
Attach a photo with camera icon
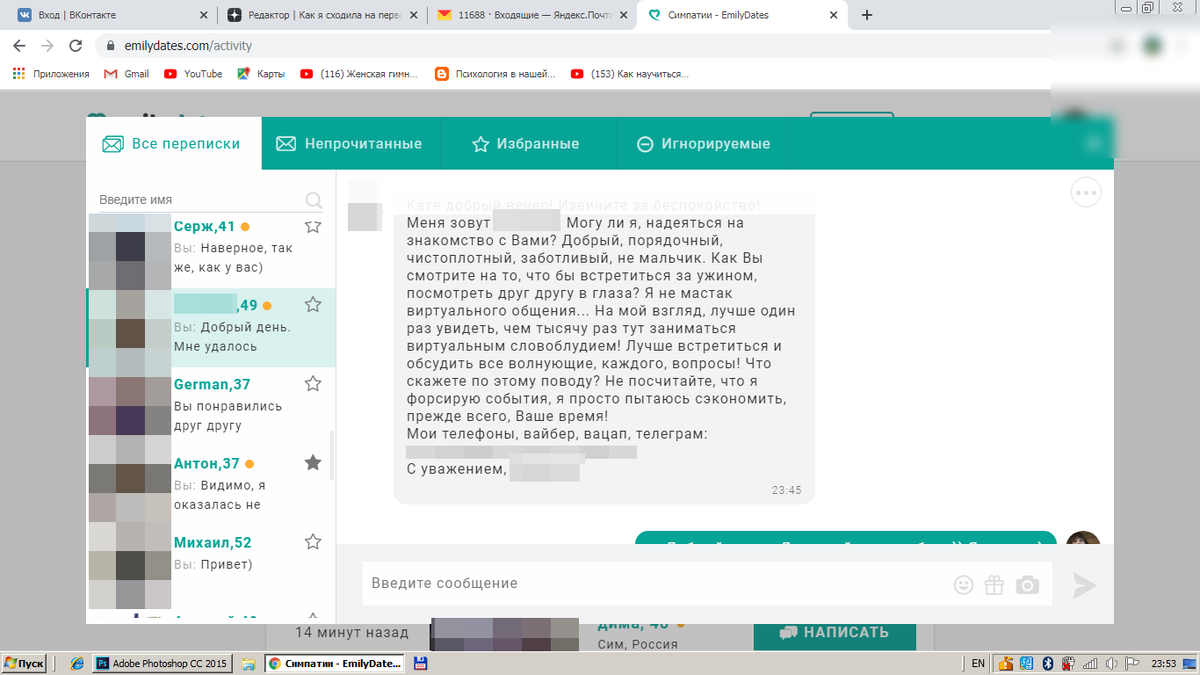click(1027, 585)
